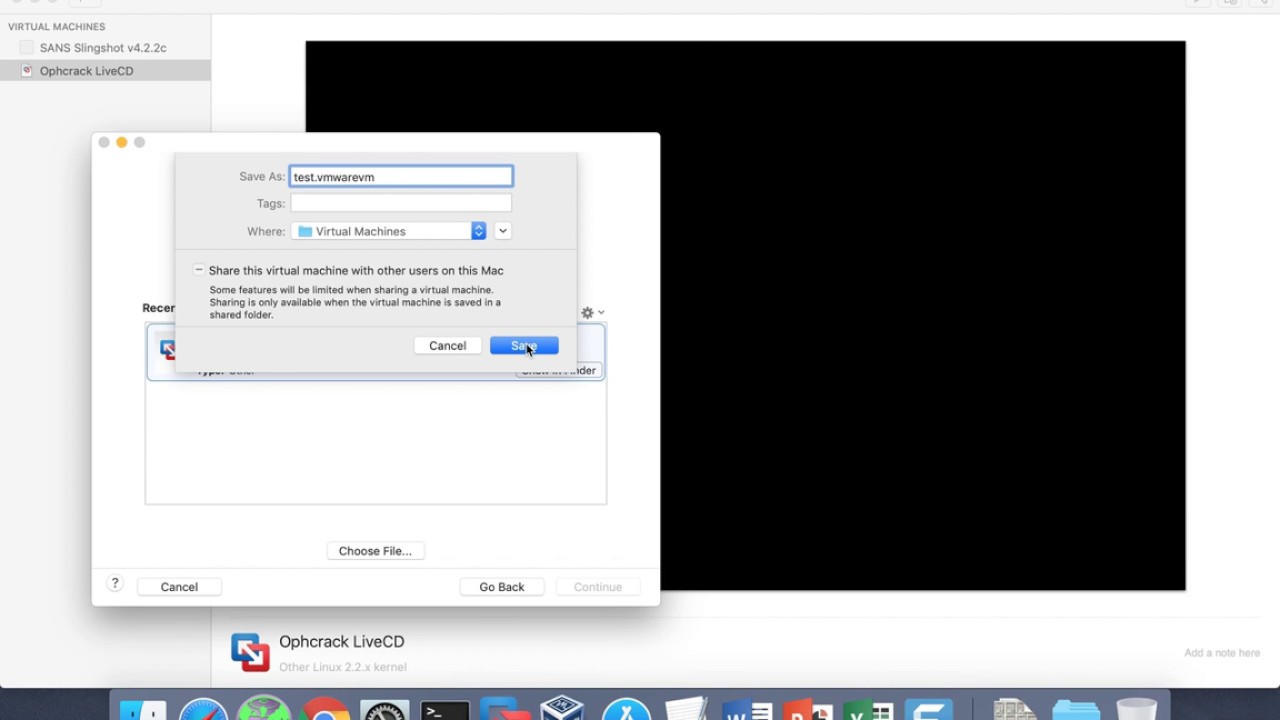This screenshot has width=1280, height=720.
Task: Launch Safari from the Dock
Action: coord(203,709)
